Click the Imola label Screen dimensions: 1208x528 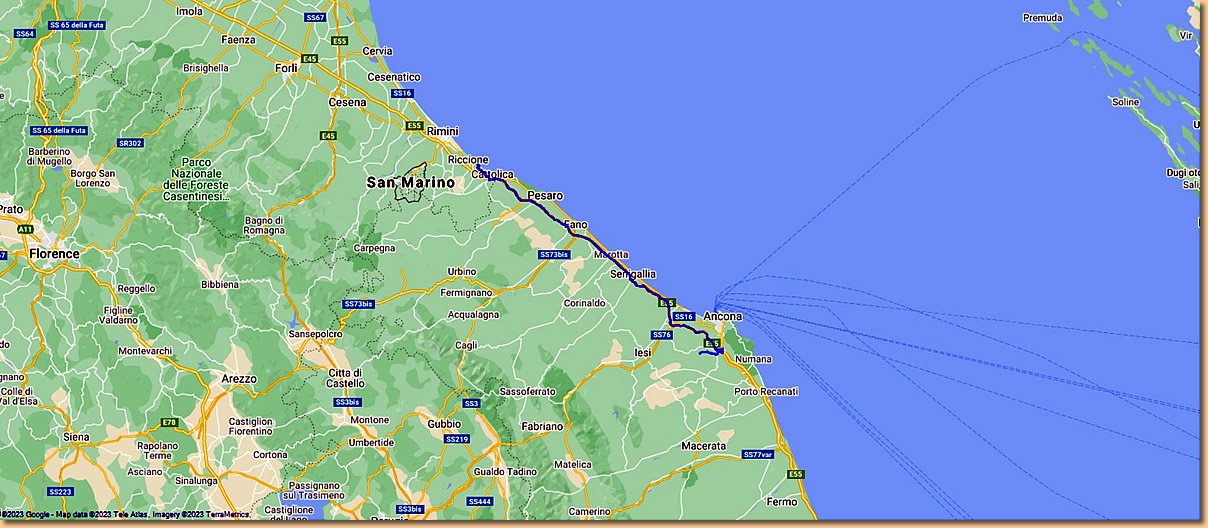[190, 12]
